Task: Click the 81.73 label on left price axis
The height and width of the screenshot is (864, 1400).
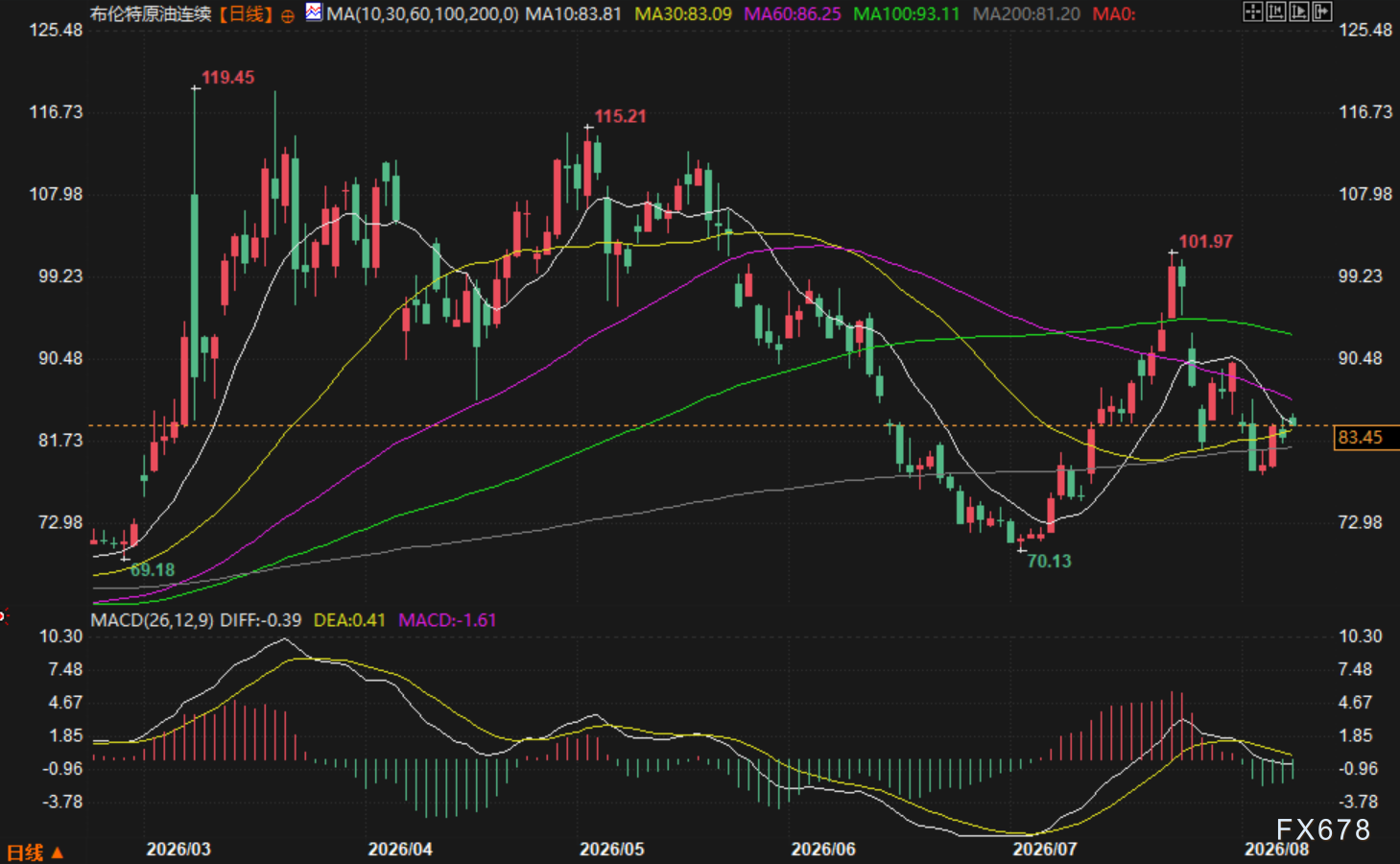Action: tap(60, 441)
